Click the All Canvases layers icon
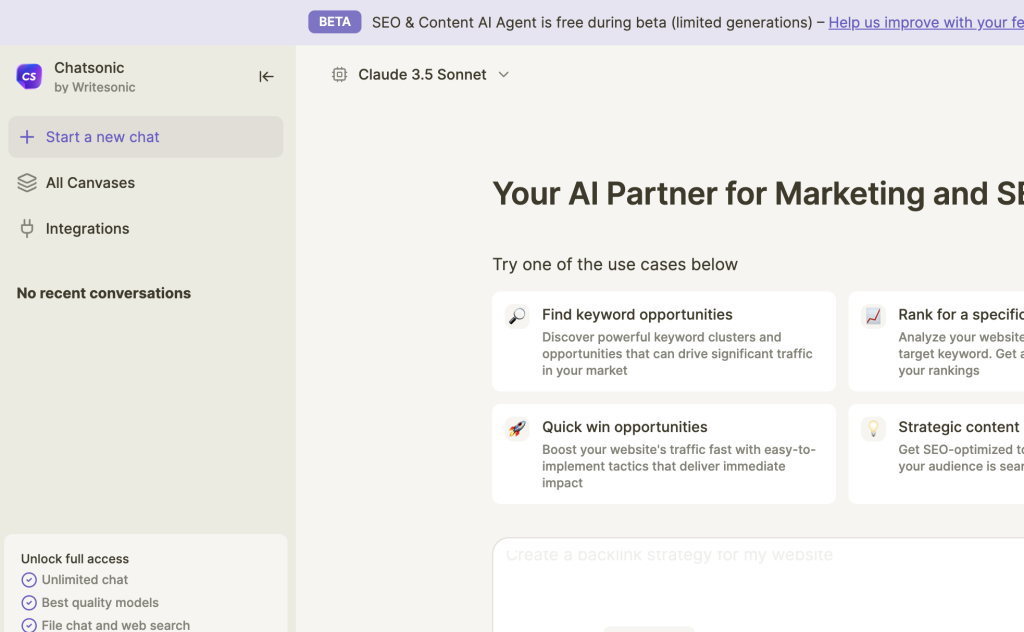Image resolution: width=1024 pixels, height=632 pixels. pos(27,183)
